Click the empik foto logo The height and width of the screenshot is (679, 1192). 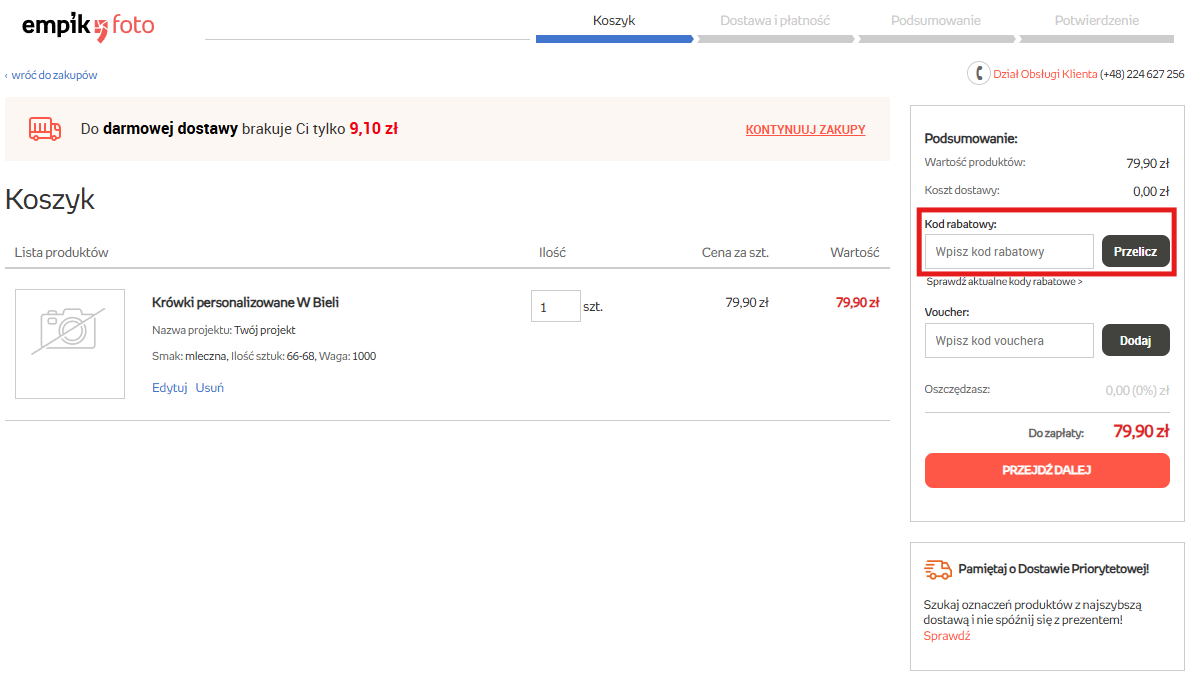click(88, 25)
